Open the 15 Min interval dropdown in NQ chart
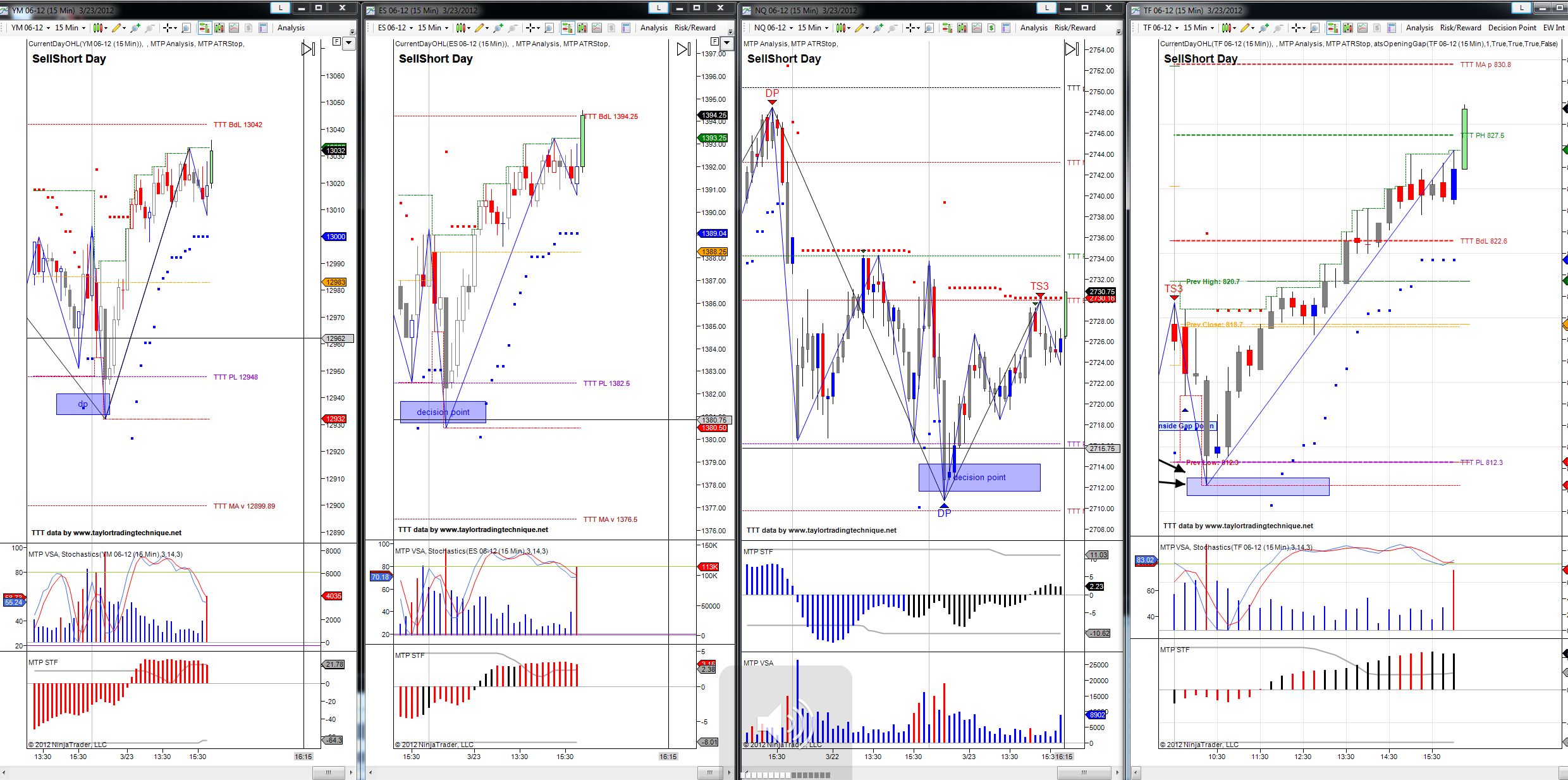 (812, 28)
